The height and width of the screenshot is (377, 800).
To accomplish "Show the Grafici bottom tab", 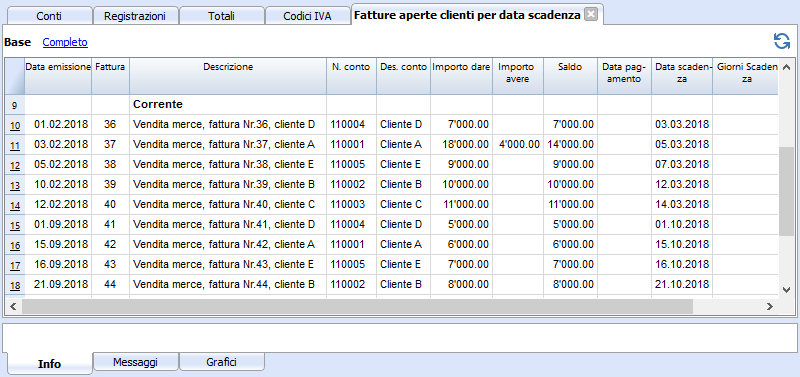I will (x=221, y=362).
